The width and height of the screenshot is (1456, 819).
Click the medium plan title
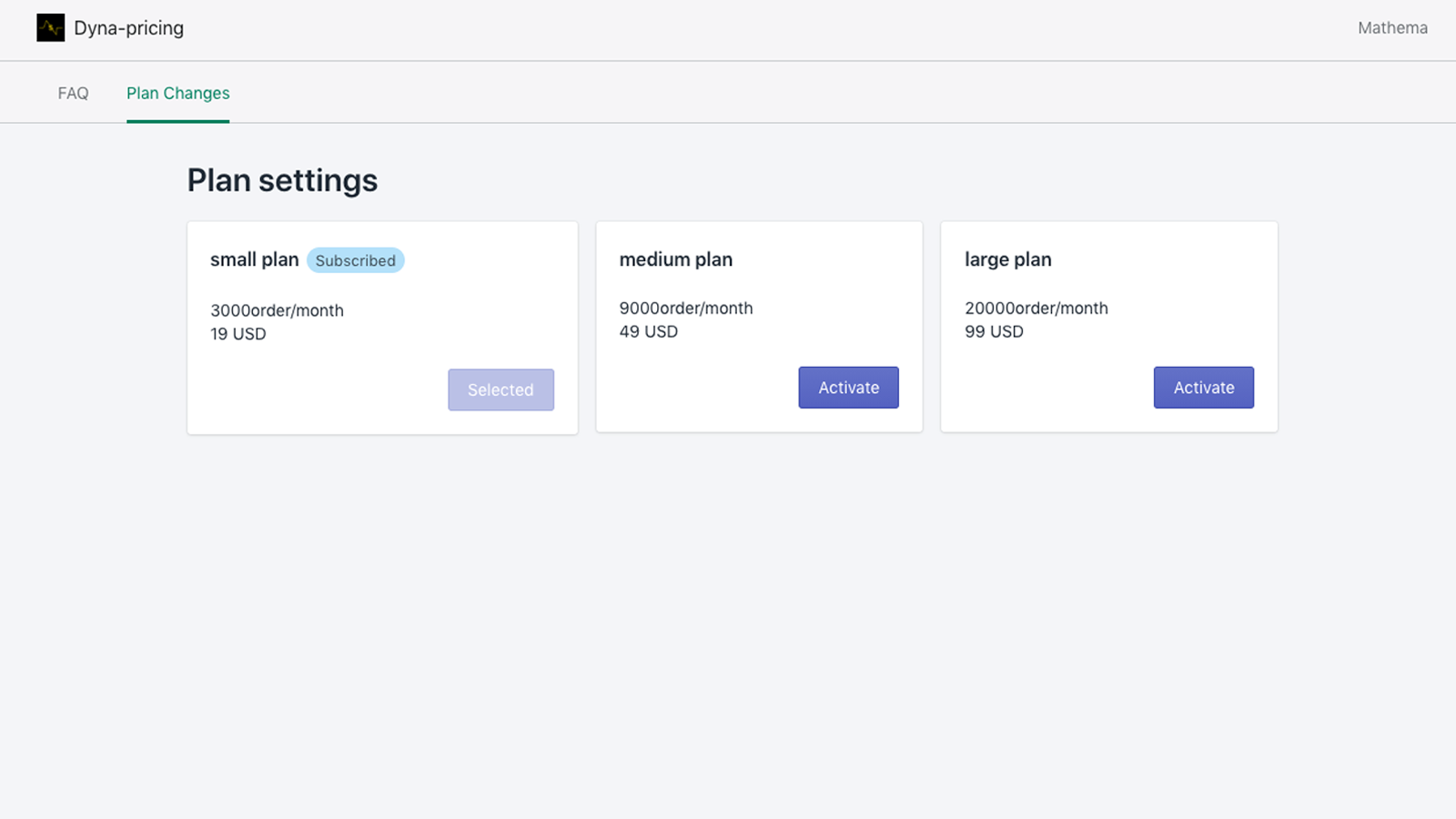(675, 259)
